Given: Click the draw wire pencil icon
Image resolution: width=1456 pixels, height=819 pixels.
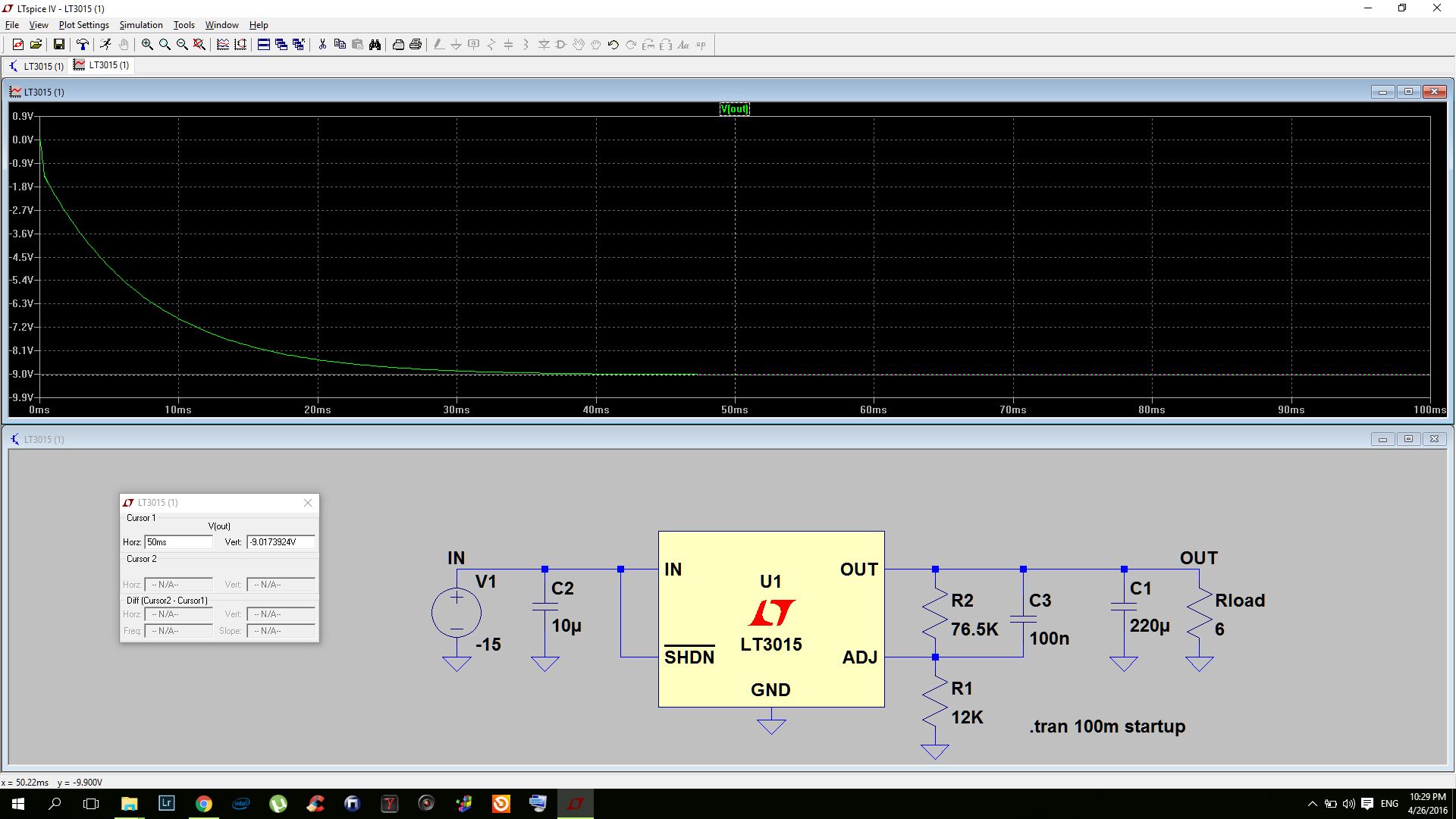Looking at the screenshot, I should pyautogui.click(x=438, y=45).
